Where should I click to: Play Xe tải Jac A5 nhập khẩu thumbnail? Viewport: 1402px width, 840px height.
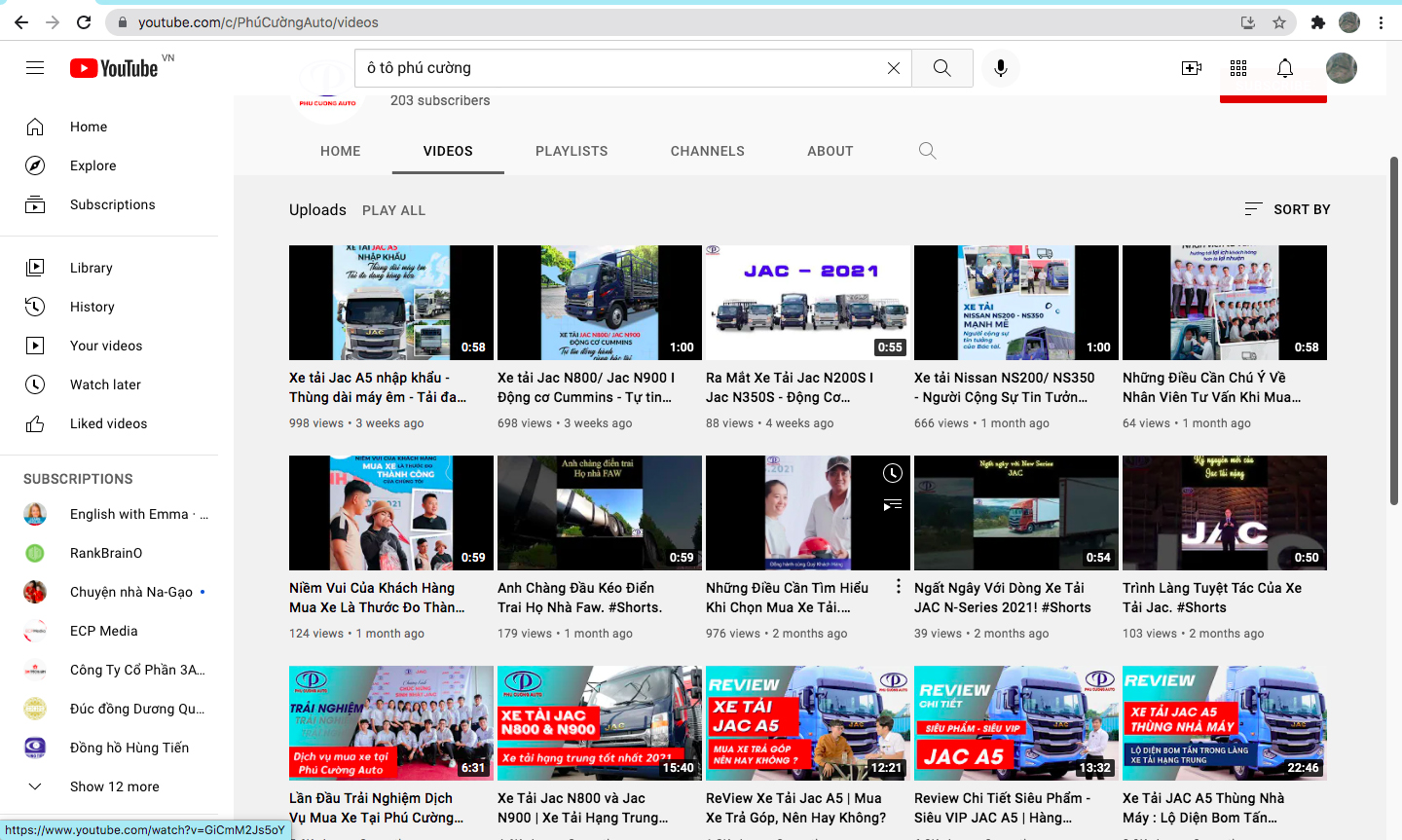click(x=391, y=303)
